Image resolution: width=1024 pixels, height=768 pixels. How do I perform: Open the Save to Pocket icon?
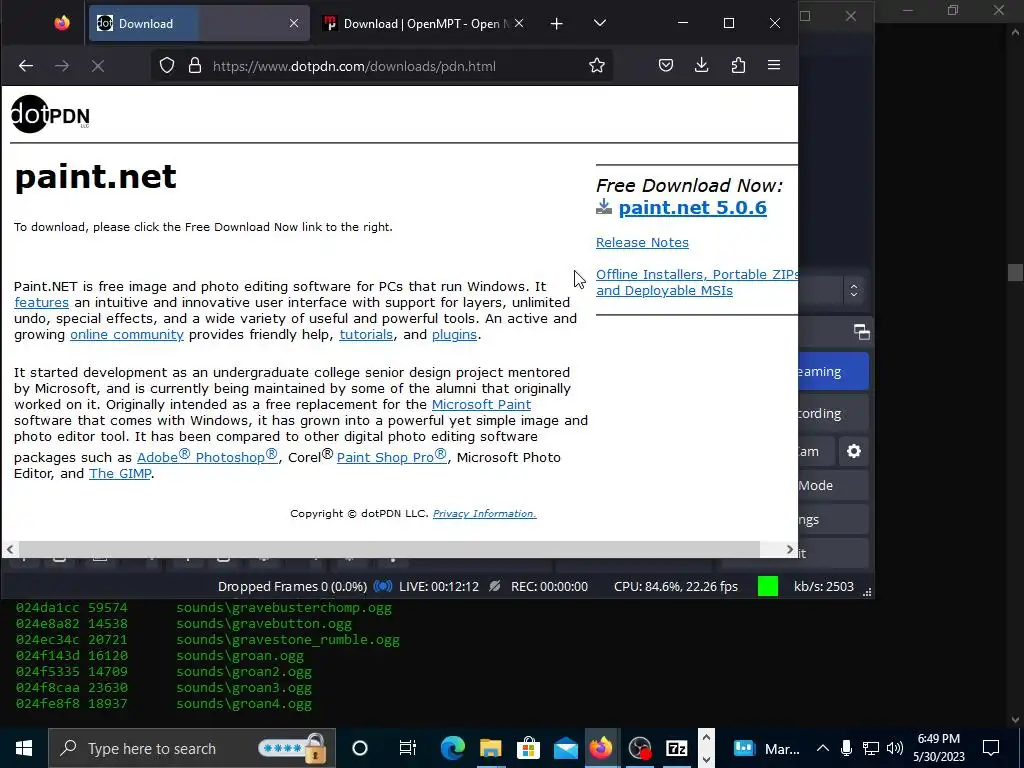[665, 65]
